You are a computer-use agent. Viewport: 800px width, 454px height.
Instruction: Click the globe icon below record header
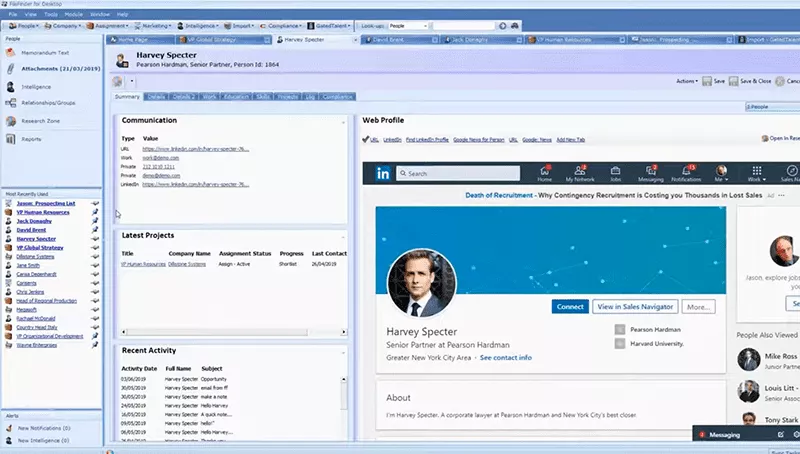point(117,81)
